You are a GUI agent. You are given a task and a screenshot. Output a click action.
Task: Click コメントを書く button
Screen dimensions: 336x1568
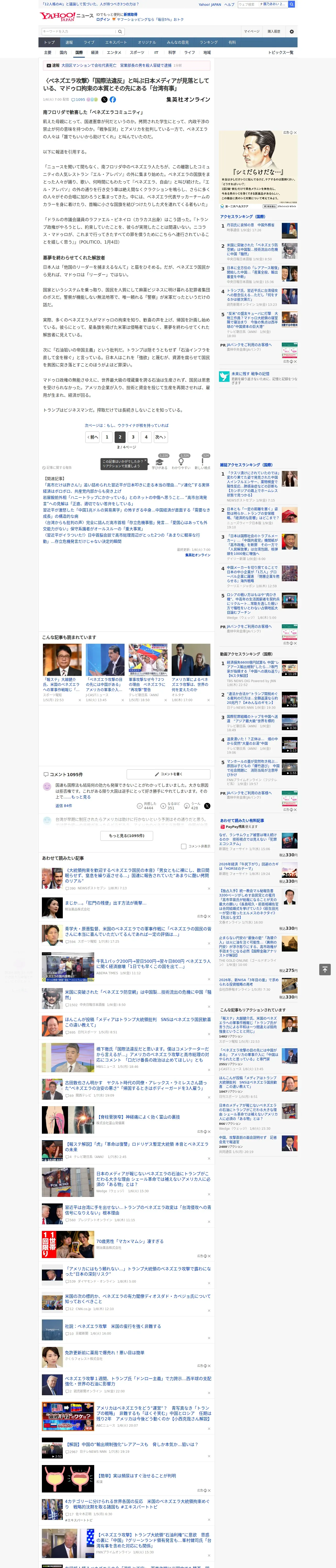(x=168, y=774)
